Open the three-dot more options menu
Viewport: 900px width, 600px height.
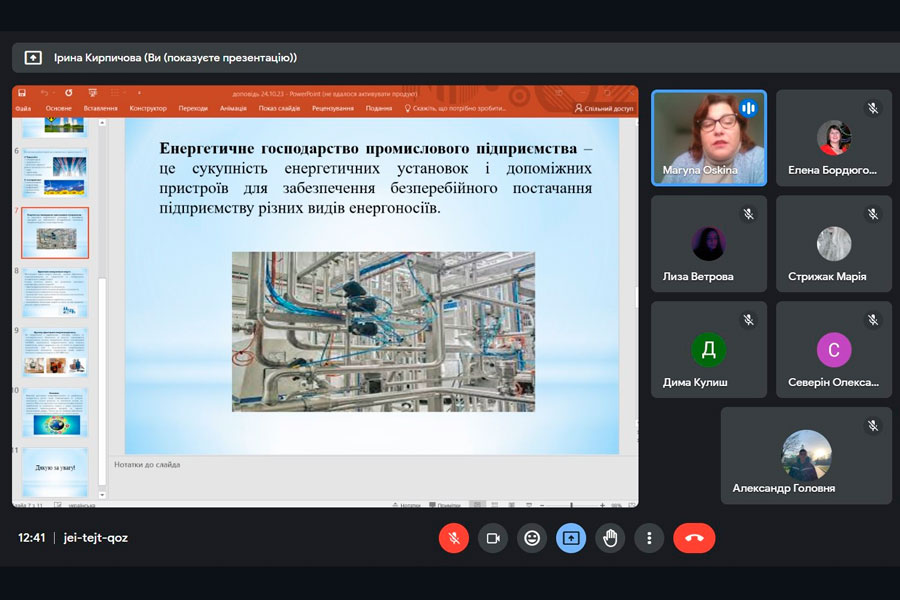coord(649,538)
